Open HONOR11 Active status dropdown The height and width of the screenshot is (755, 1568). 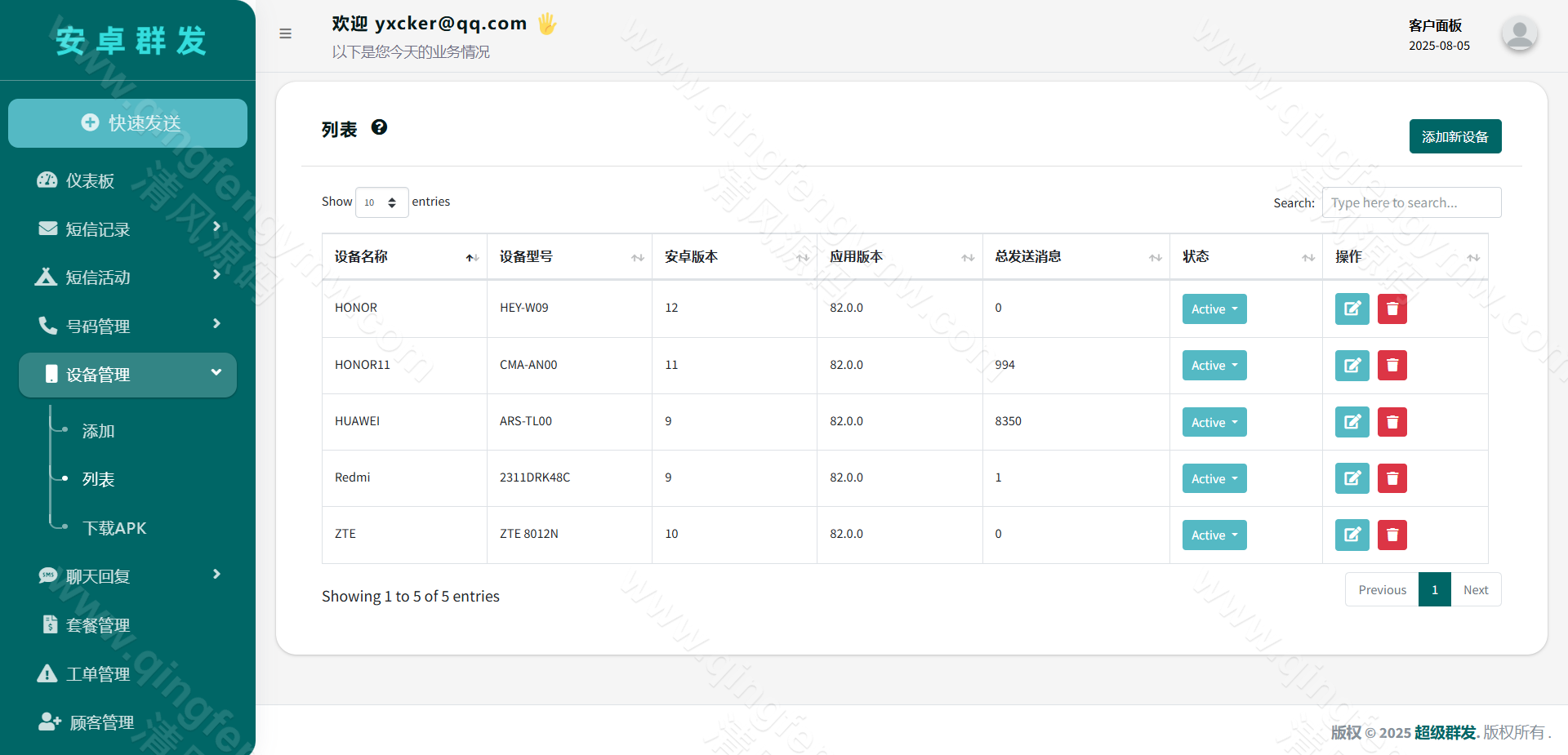point(1214,365)
